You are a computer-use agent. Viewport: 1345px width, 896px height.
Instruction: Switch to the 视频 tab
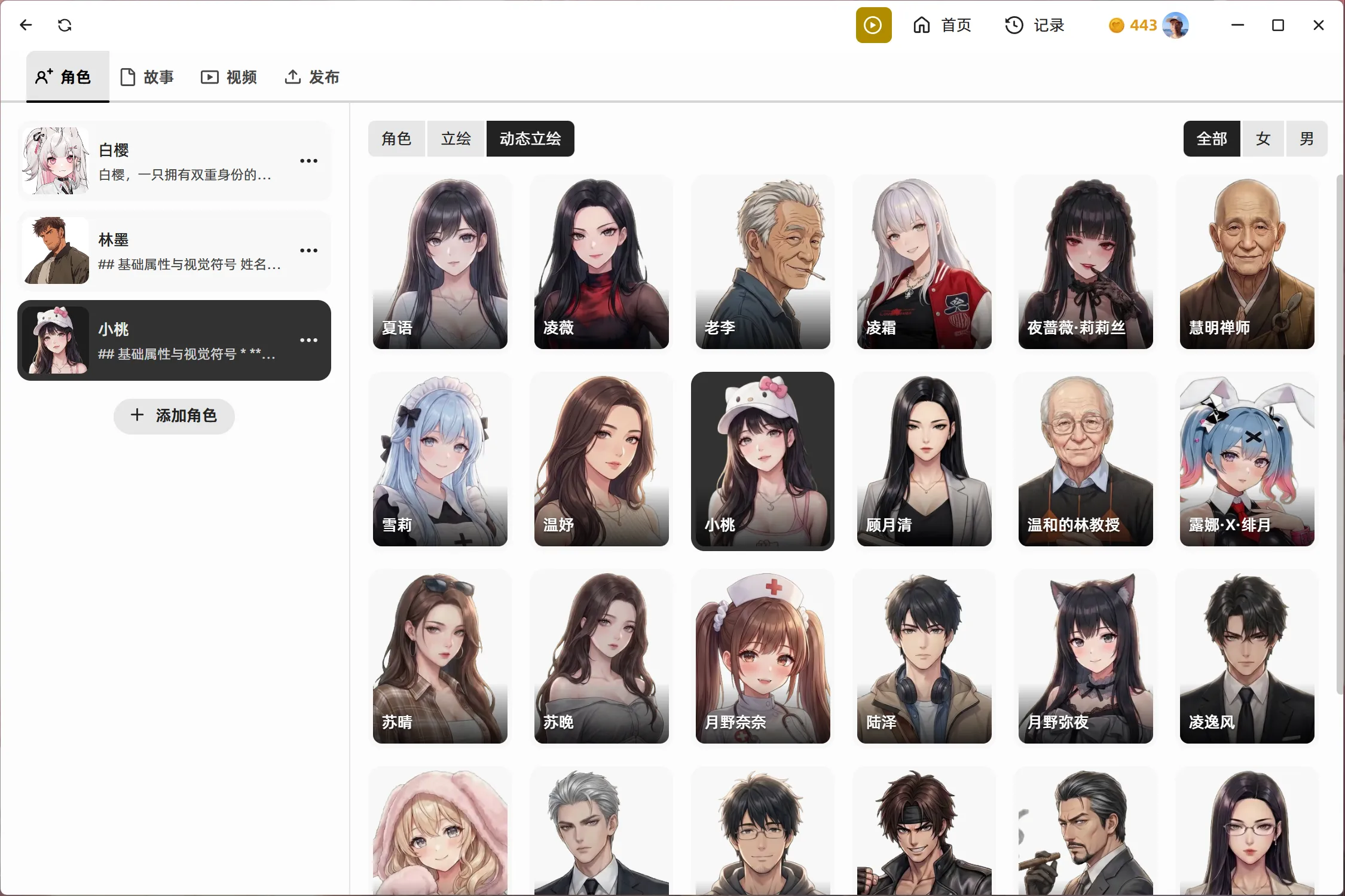pos(229,77)
